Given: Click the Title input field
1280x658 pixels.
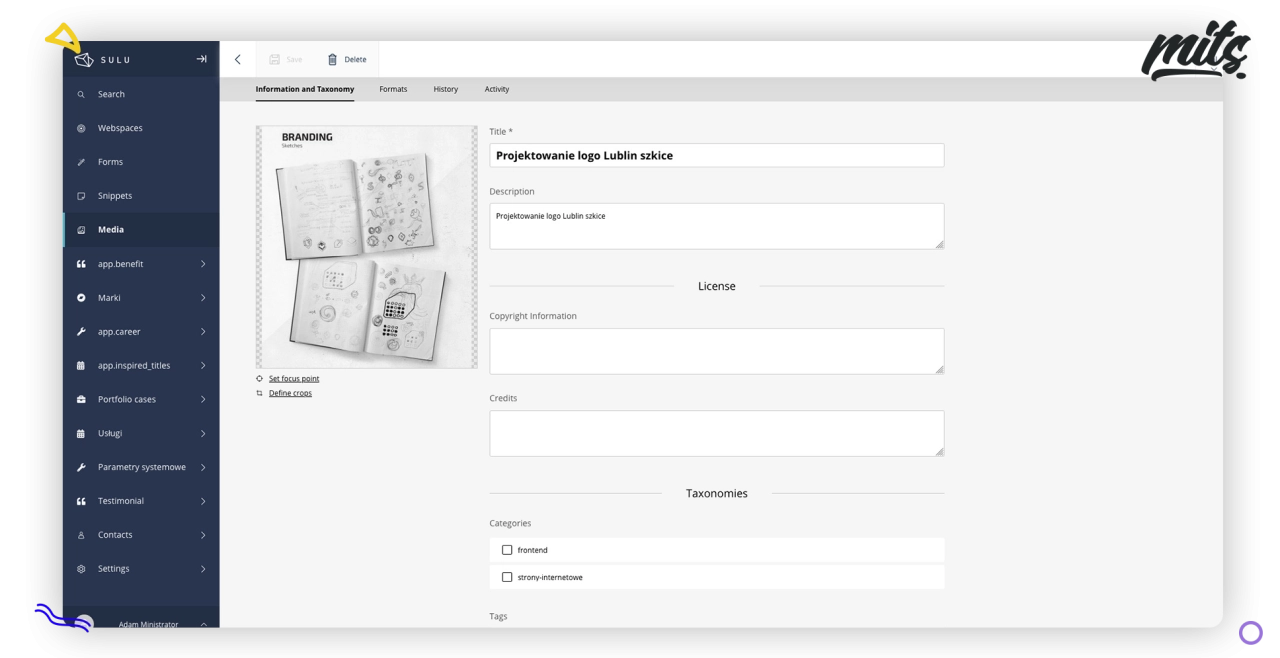Looking at the screenshot, I should pyautogui.click(x=717, y=155).
